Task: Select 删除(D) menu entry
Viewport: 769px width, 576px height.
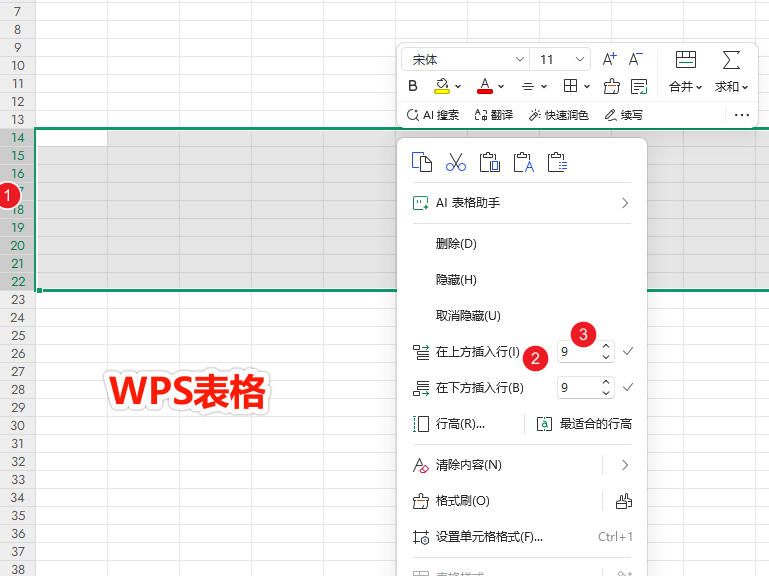Action: click(x=456, y=243)
